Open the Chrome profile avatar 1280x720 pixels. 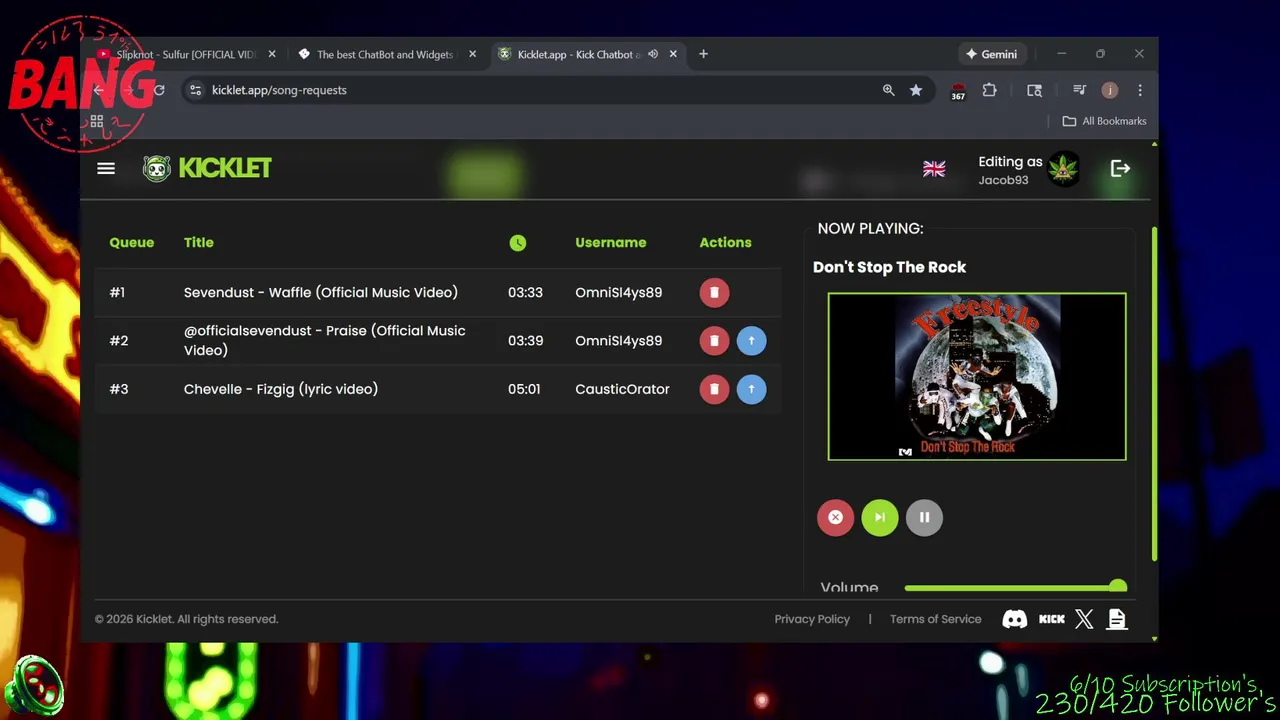[1110, 90]
